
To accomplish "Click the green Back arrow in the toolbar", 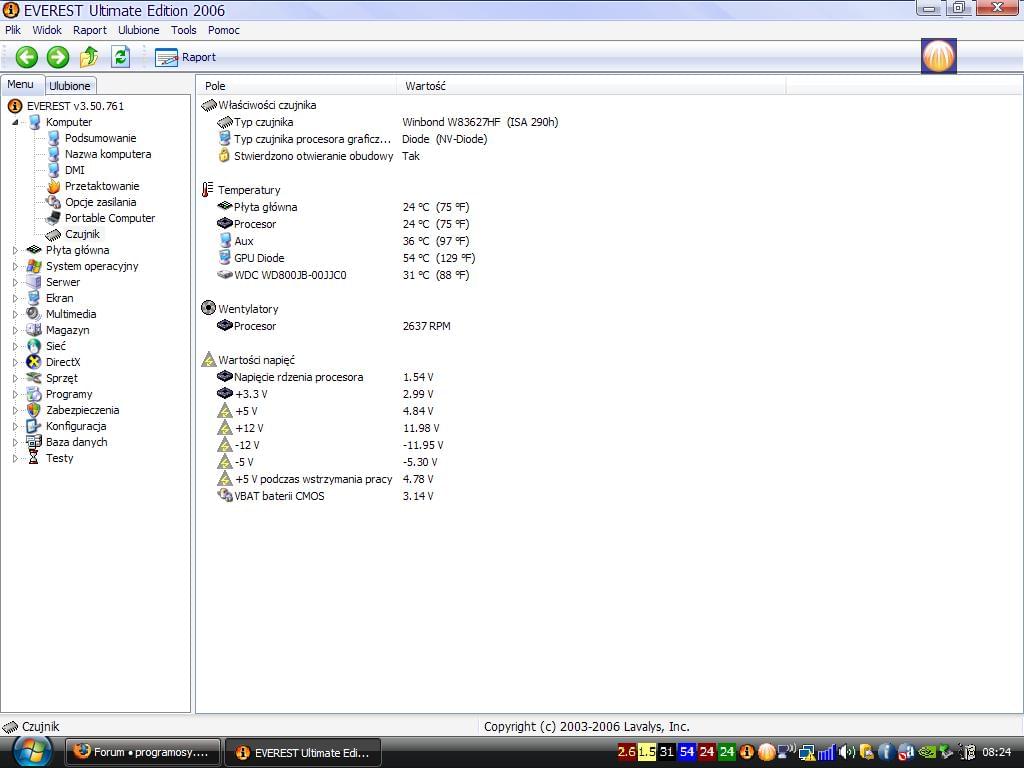I will point(27,57).
